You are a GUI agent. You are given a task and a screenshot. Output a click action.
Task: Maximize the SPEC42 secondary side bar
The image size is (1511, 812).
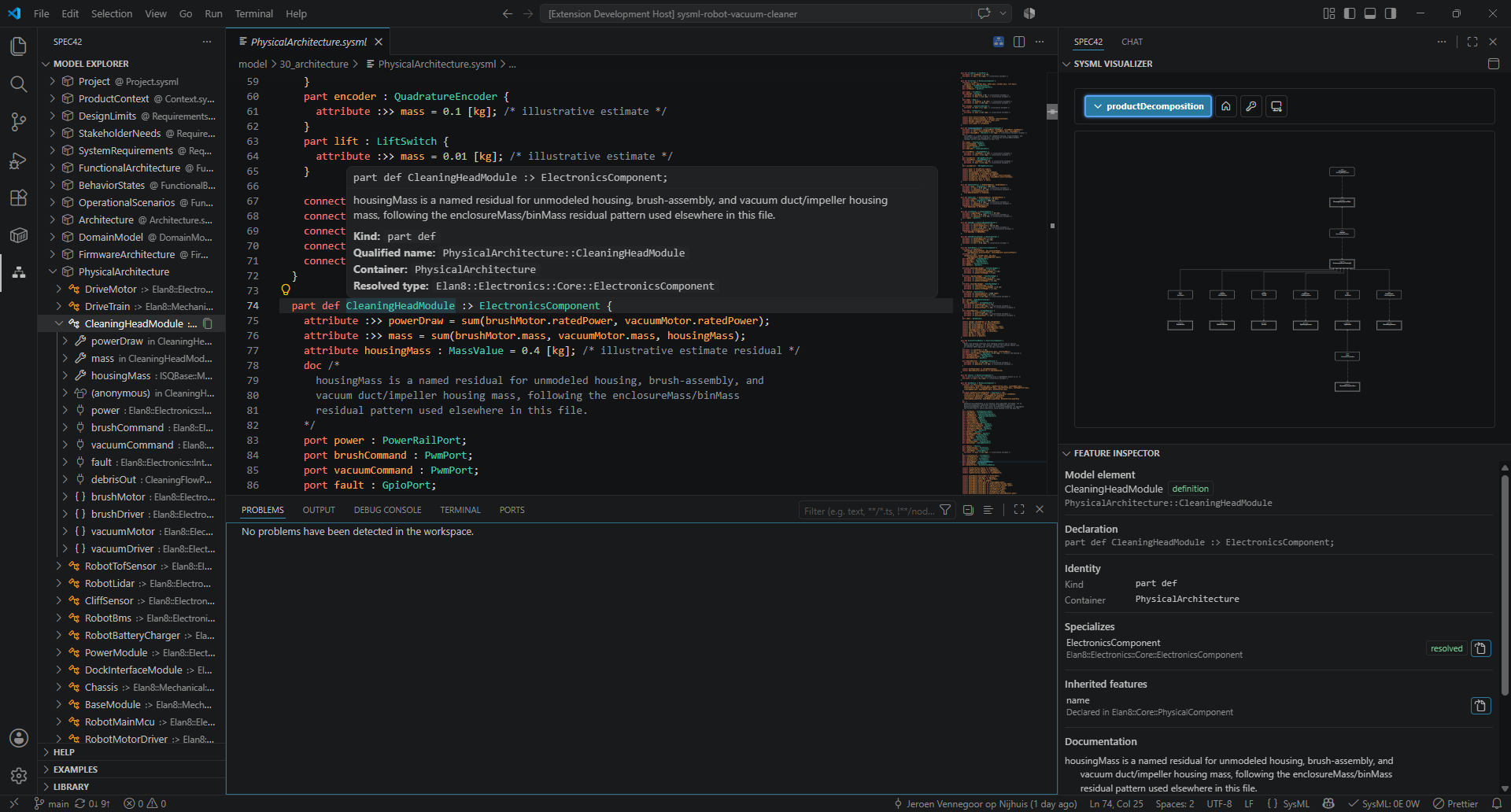point(1472,42)
